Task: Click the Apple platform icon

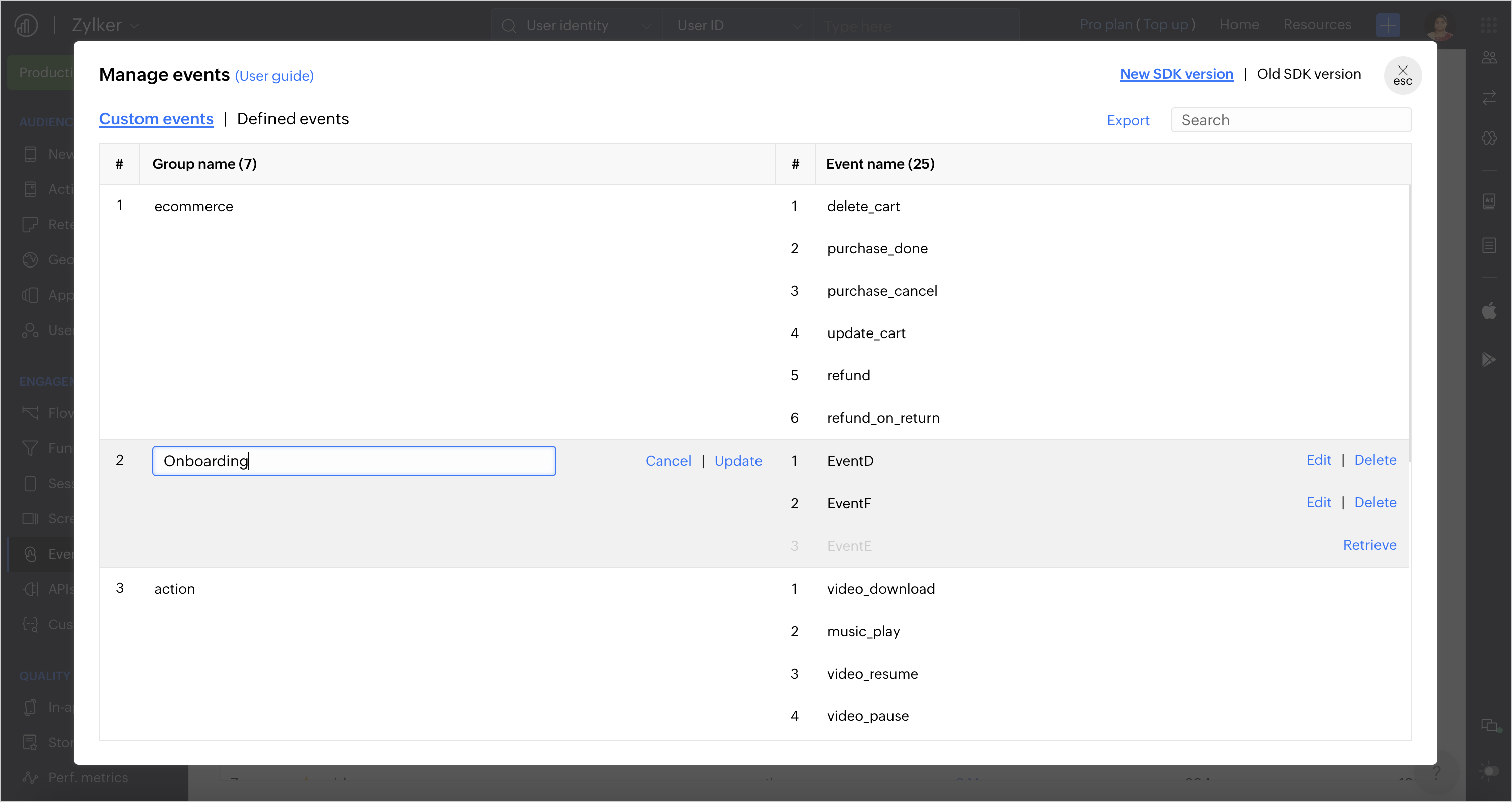Action: pos(1488,311)
